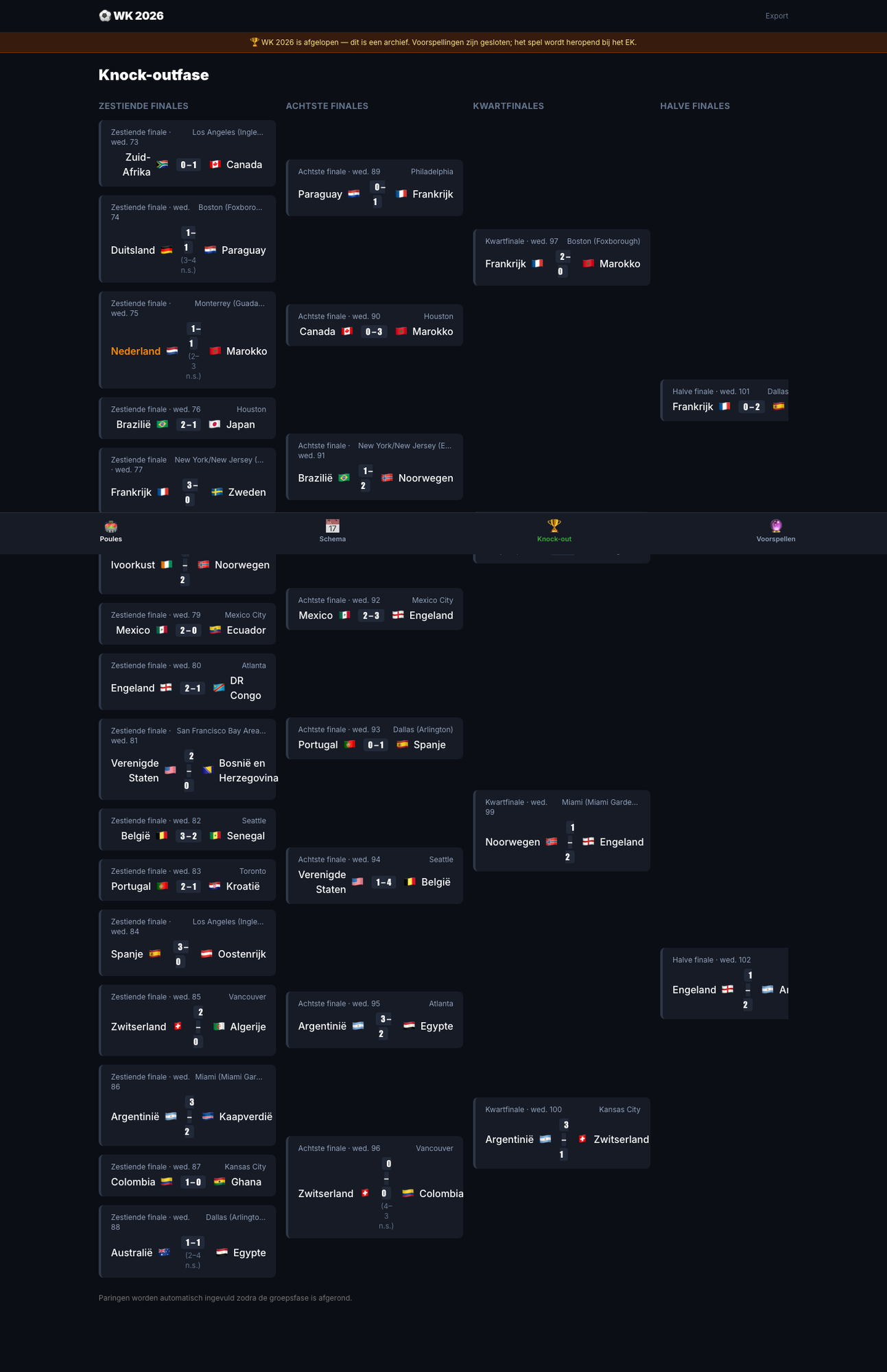Click the Export link
The height and width of the screenshot is (1372, 887).
(777, 16)
